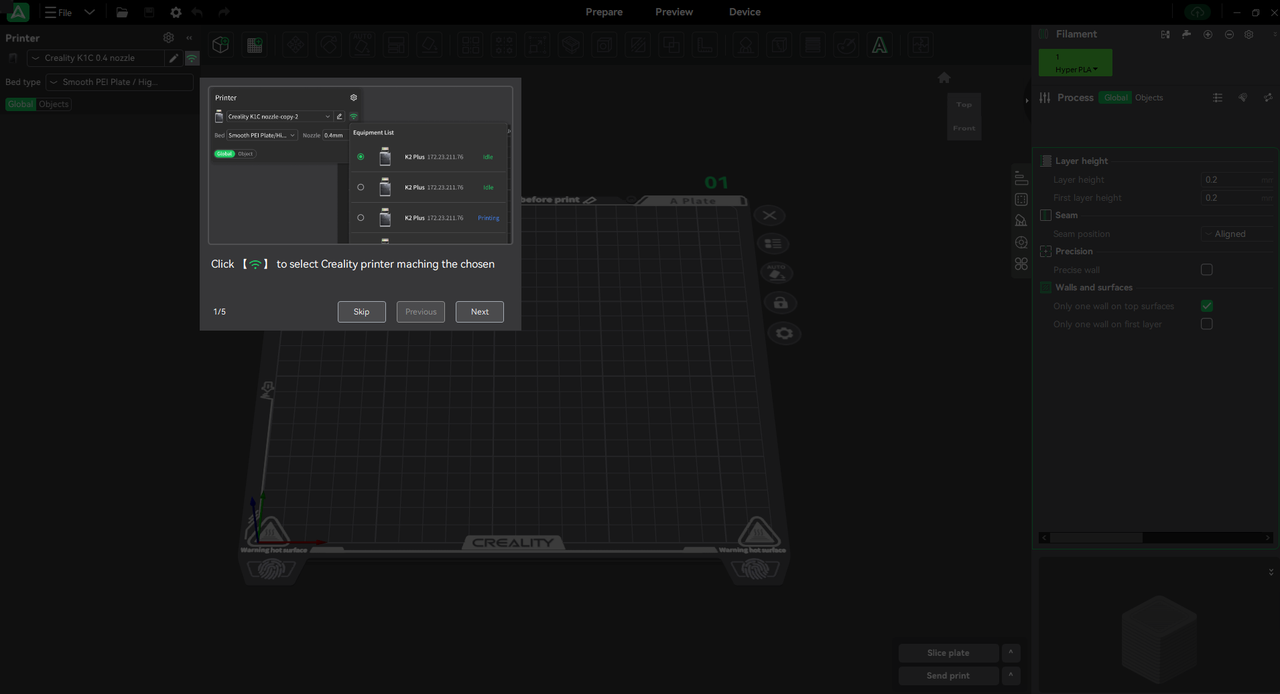
Task: Click the process settings list icon
Action: 1217,98
